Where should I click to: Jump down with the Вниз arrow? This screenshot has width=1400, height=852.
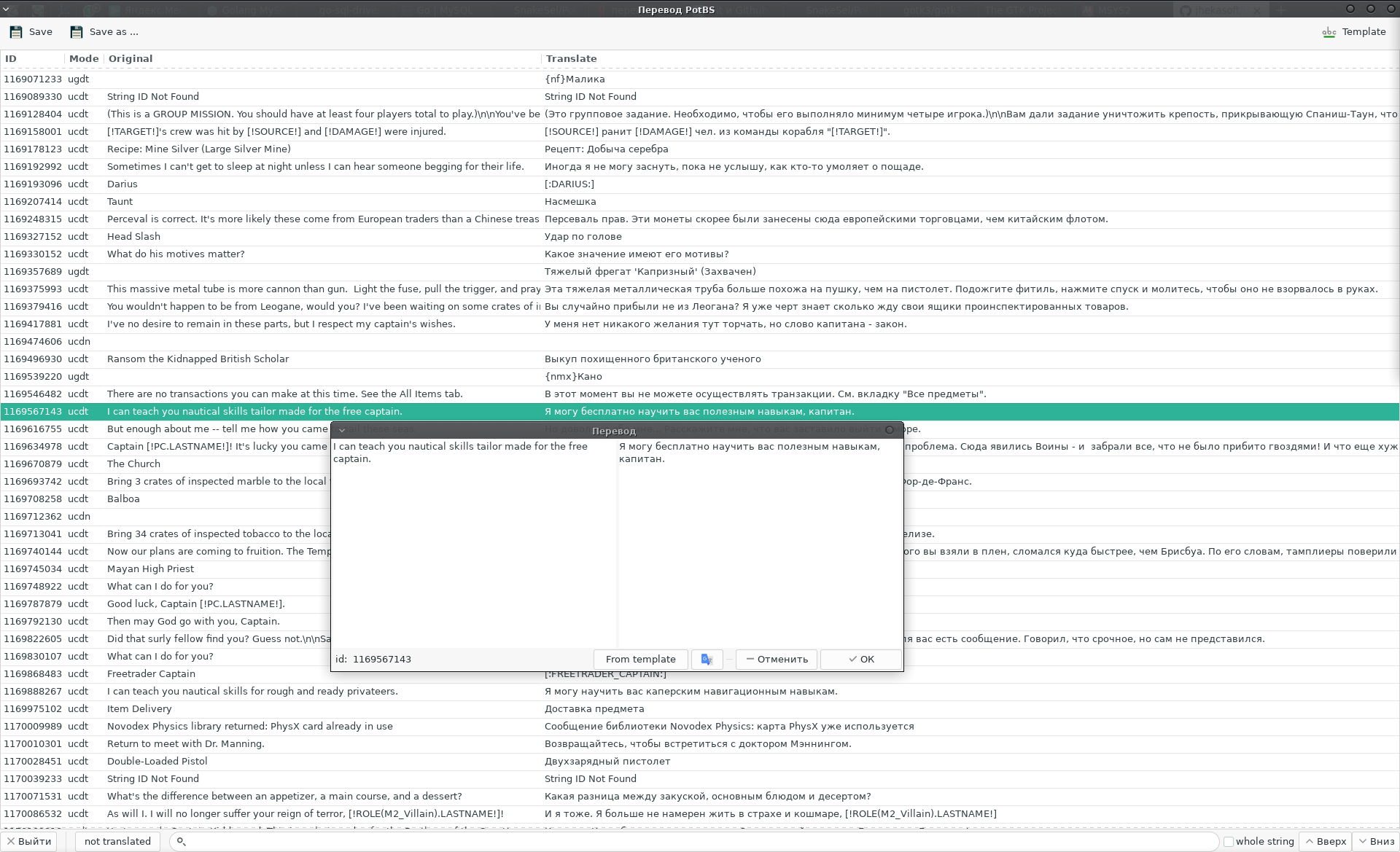1375,841
